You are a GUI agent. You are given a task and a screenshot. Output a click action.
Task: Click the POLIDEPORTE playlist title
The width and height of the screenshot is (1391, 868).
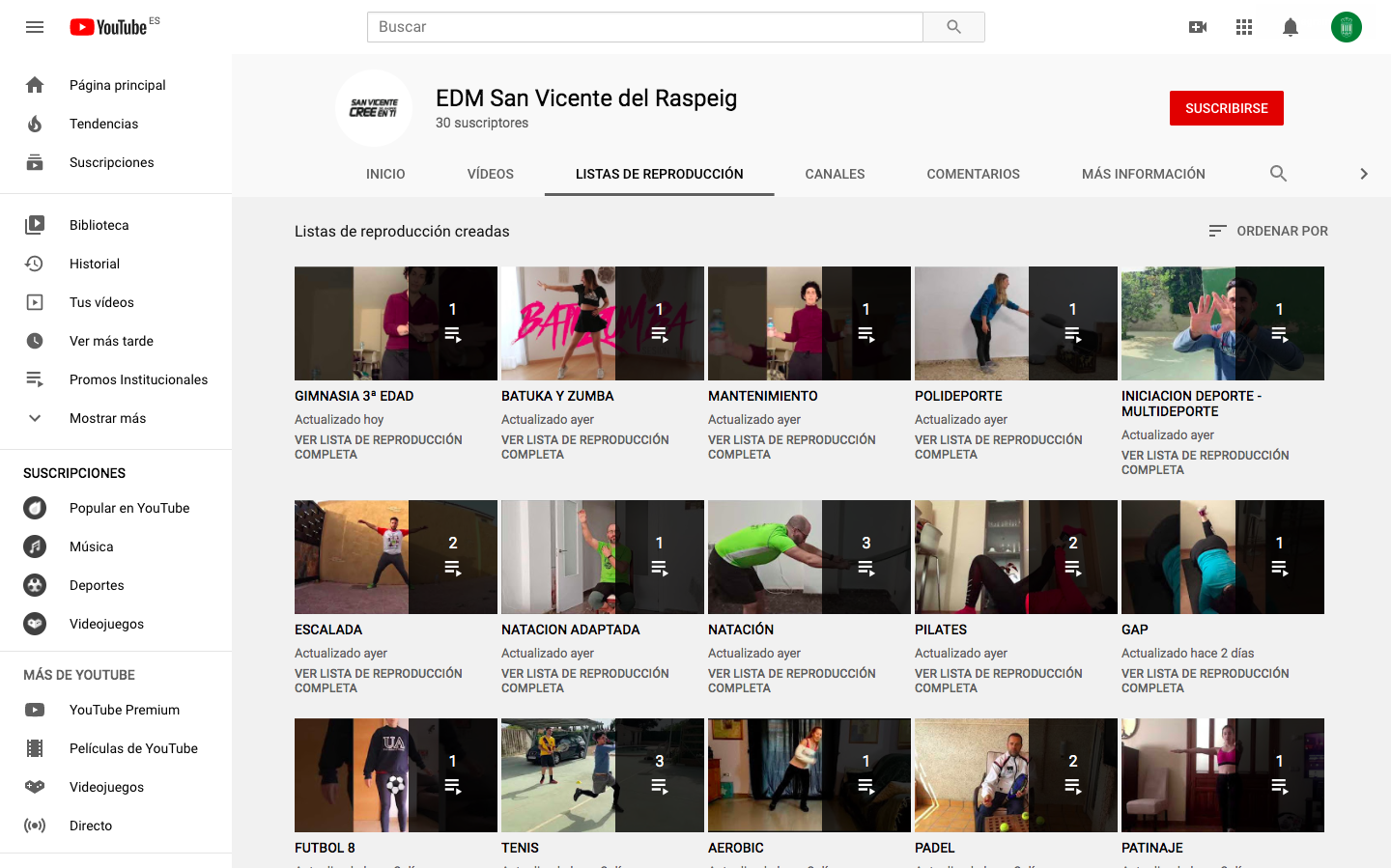958,396
